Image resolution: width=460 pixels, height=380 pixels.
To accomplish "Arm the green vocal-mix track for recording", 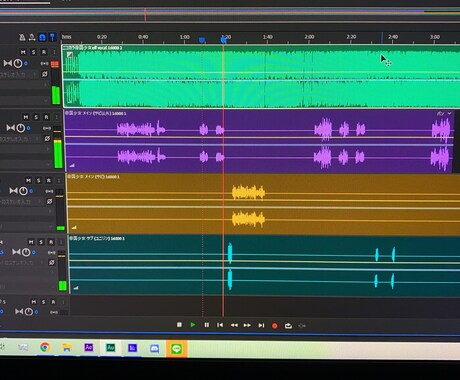I will pos(44,52).
